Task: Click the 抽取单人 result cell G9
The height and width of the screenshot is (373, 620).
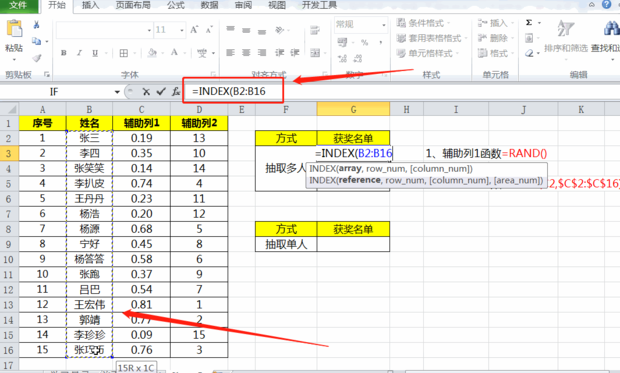Action: pos(353,244)
